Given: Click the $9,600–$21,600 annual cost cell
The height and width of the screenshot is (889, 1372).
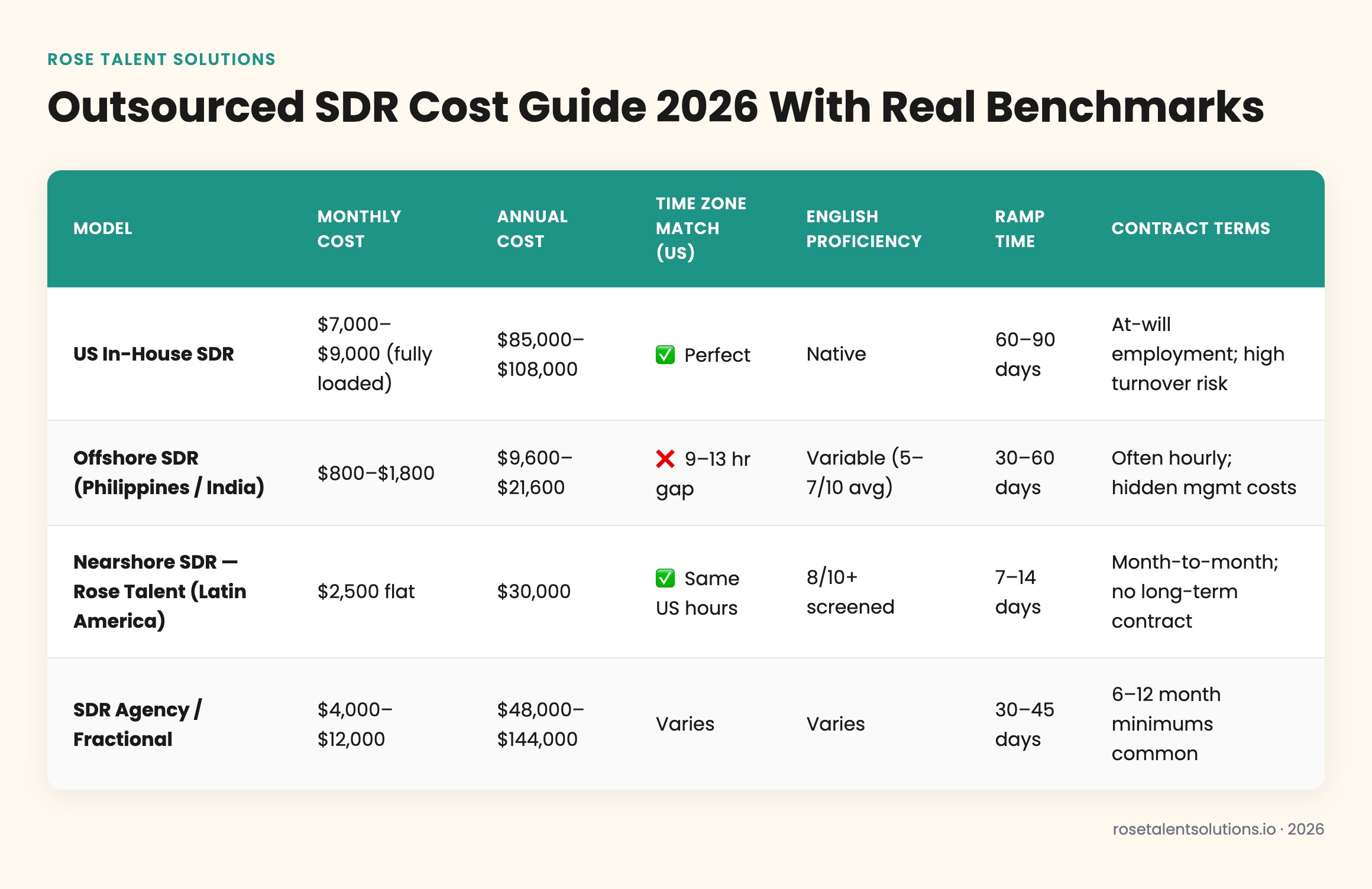Looking at the screenshot, I should pyautogui.click(x=535, y=472).
